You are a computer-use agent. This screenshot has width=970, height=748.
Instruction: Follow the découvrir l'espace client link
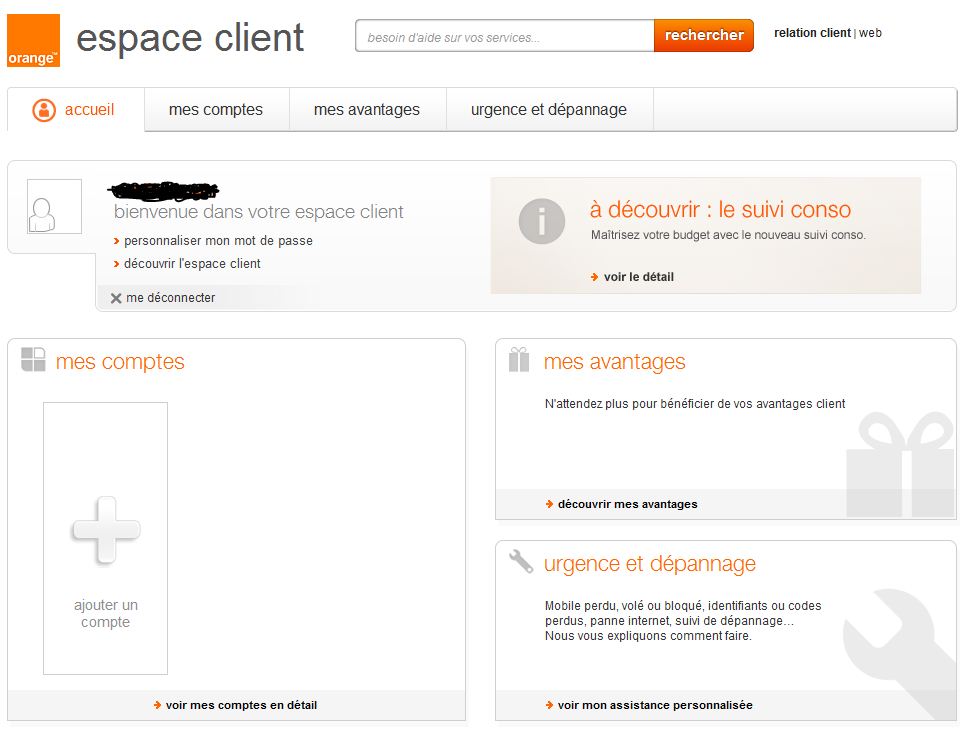[x=192, y=264]
